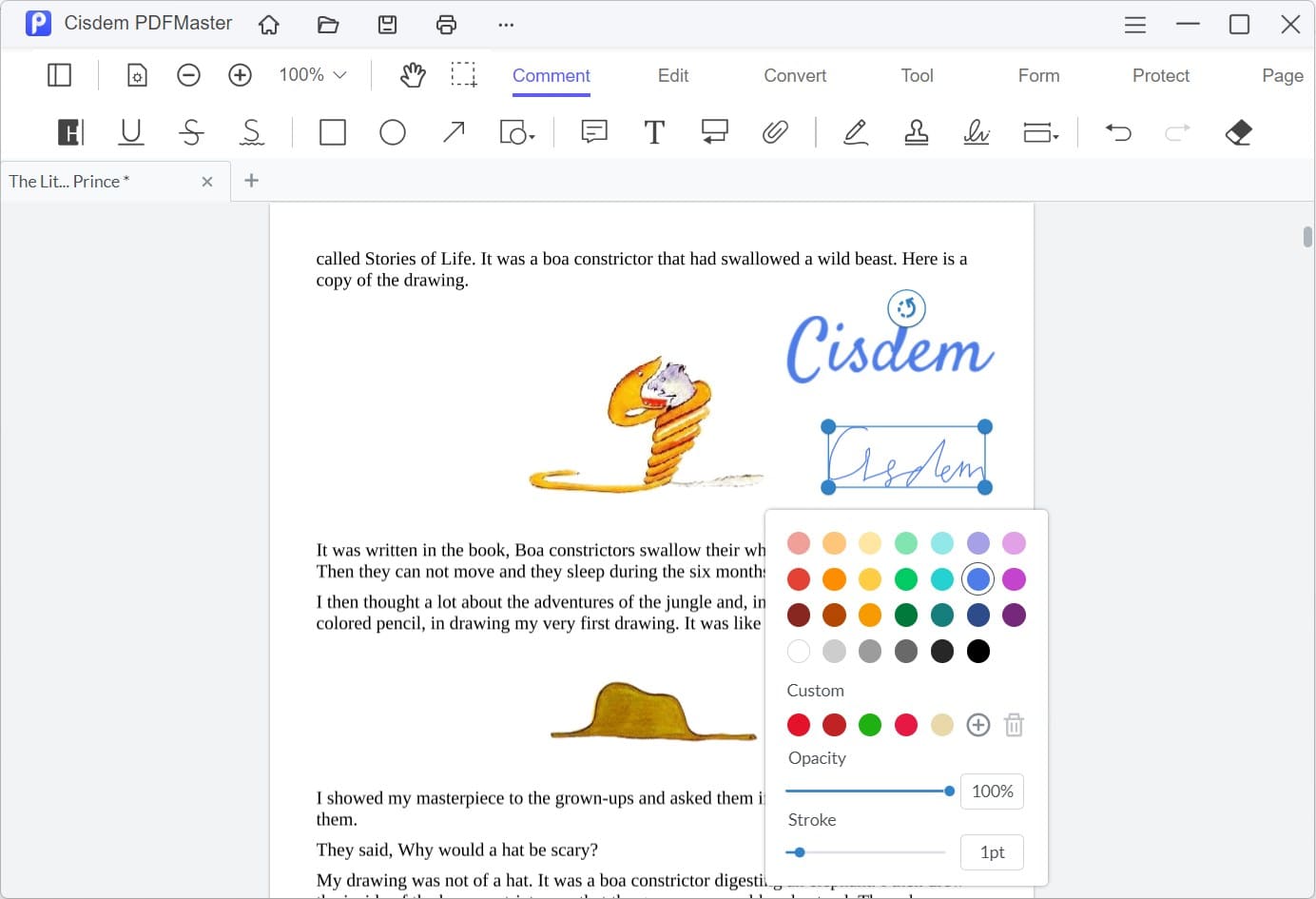The image size is (1316, 899).
Task: Select the Hand panning tool
Action: [413, 74]
